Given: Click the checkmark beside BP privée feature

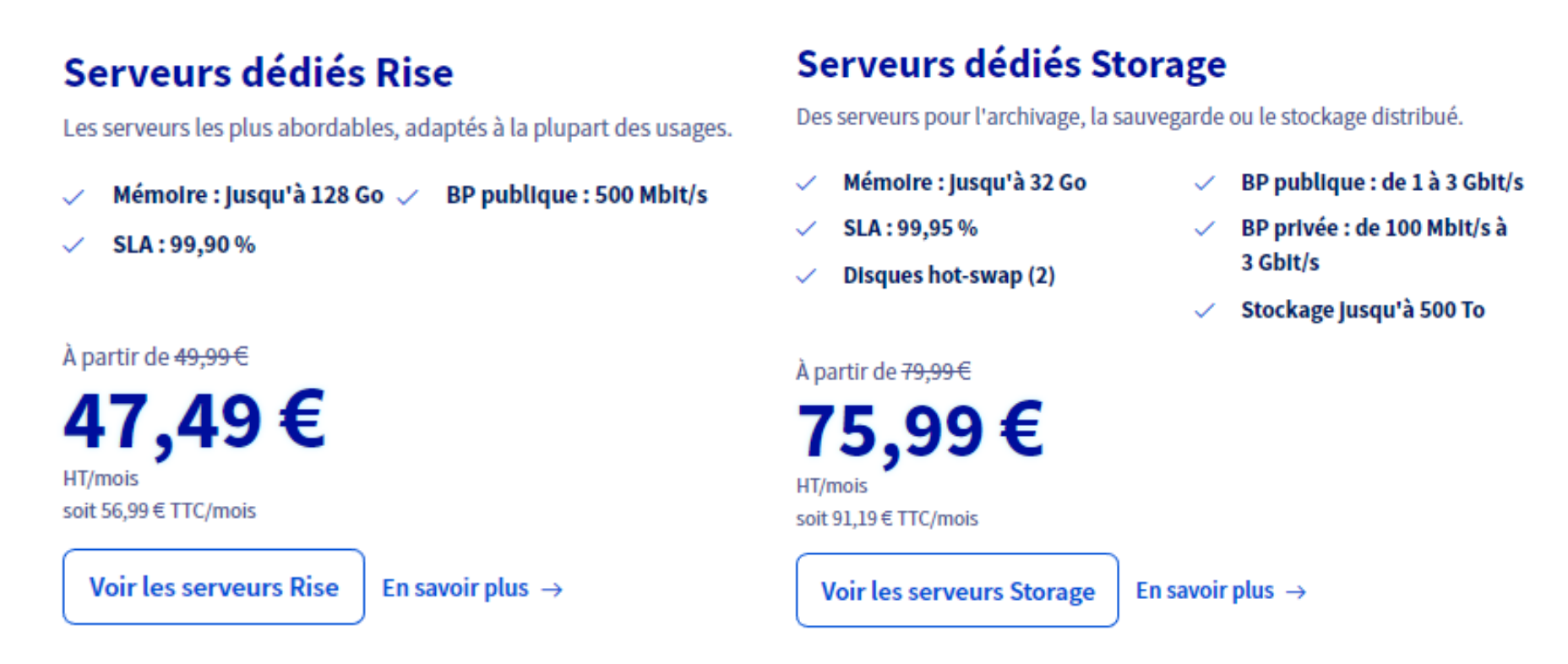Looking at the screenshot, I should click(x=1205, y=228).
